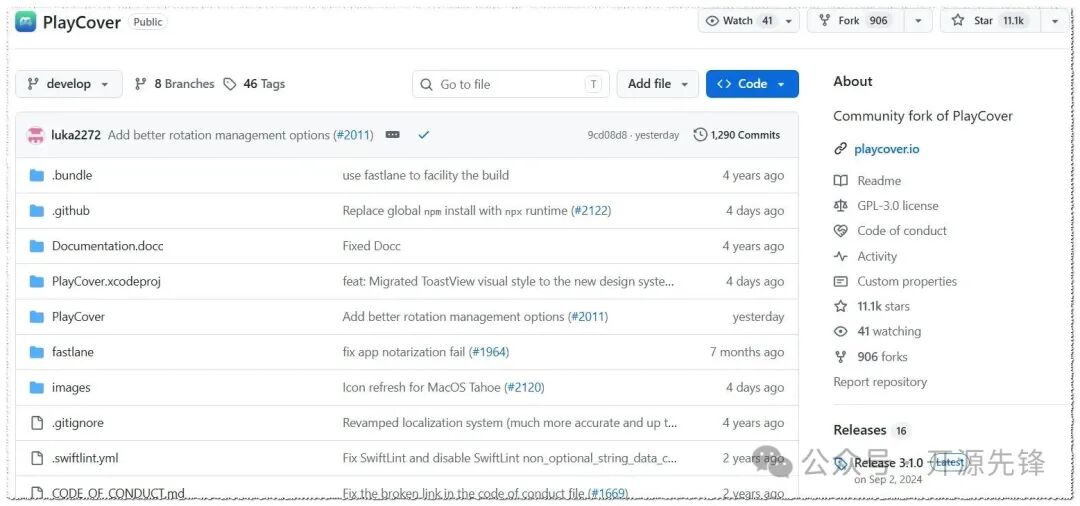The image size is (1080, 506).
Task: Show the commit status checkmark details
Action: point(424,135)
